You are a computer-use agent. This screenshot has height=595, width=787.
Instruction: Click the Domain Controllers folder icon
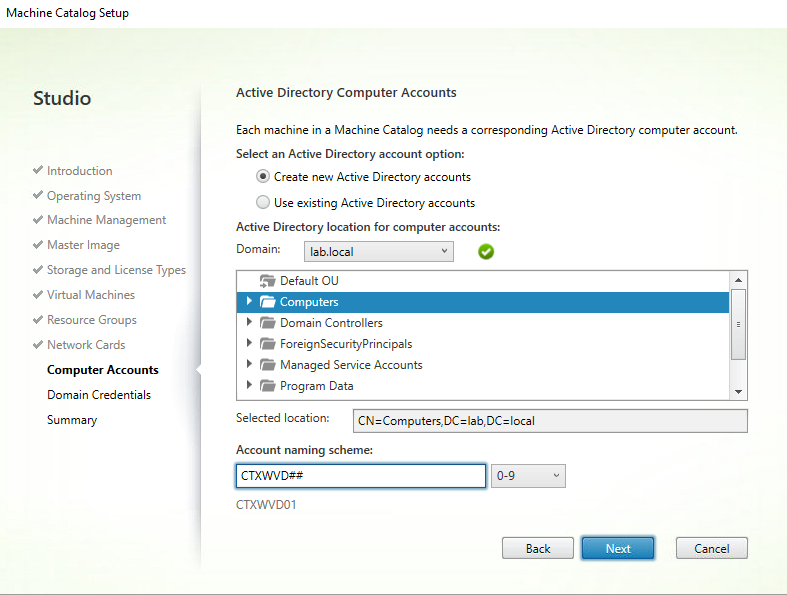tap(268, 323)
